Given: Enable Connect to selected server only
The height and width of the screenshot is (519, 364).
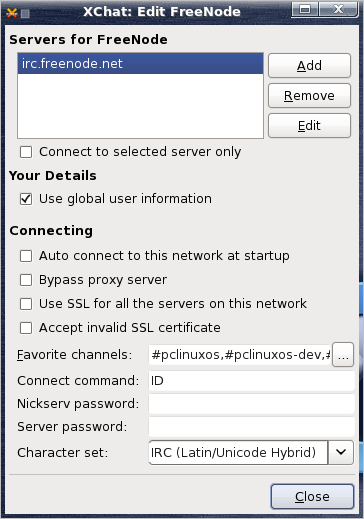Looking at the screenshot, I should [x=26, y=152].
